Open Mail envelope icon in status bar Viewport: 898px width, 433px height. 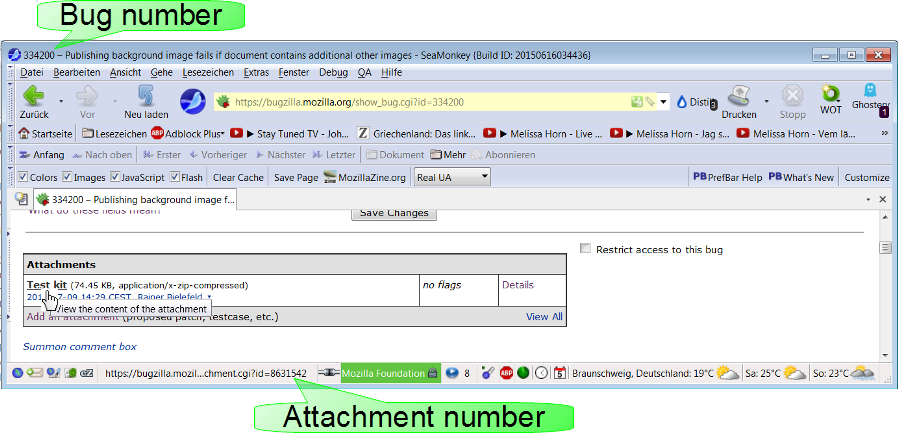35,373
